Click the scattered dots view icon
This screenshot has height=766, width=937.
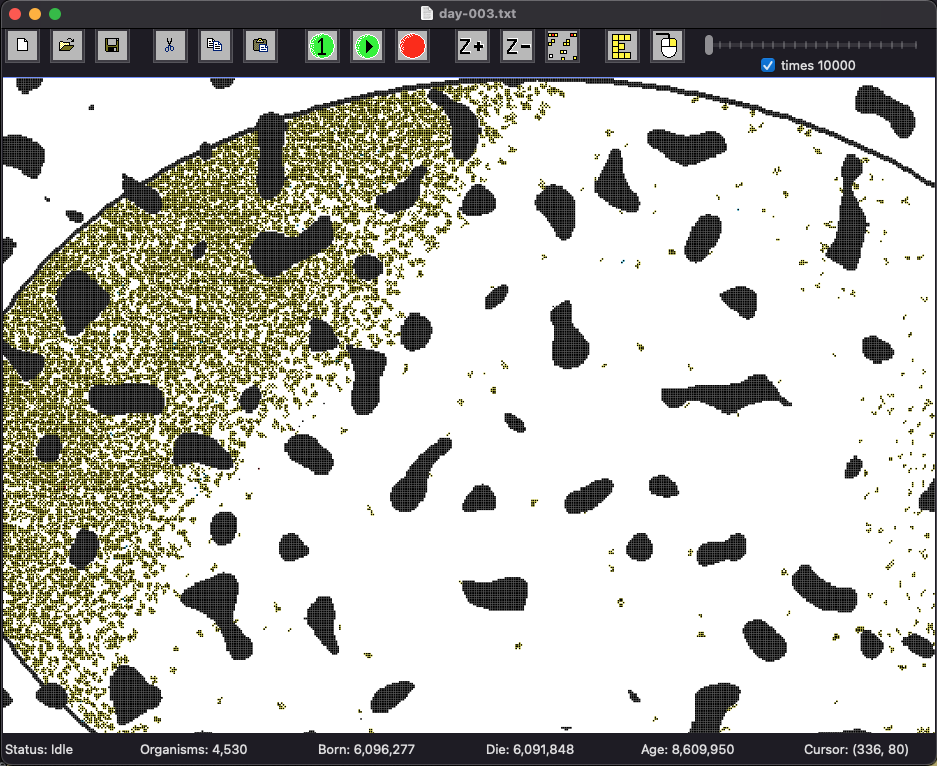click(x=562, y=46)
